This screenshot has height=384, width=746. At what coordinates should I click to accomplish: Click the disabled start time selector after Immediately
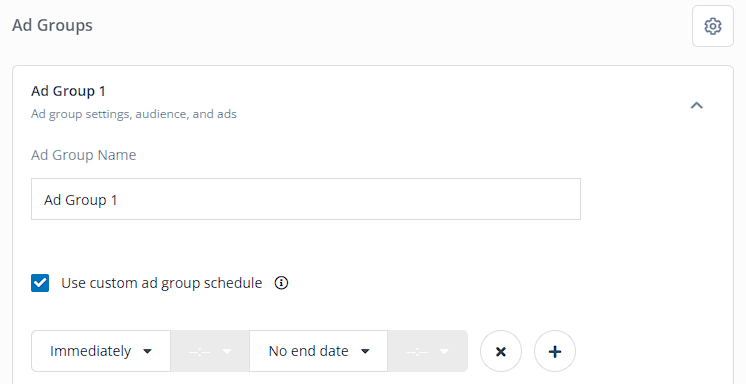pyautogui.click(x=210, y=351)
